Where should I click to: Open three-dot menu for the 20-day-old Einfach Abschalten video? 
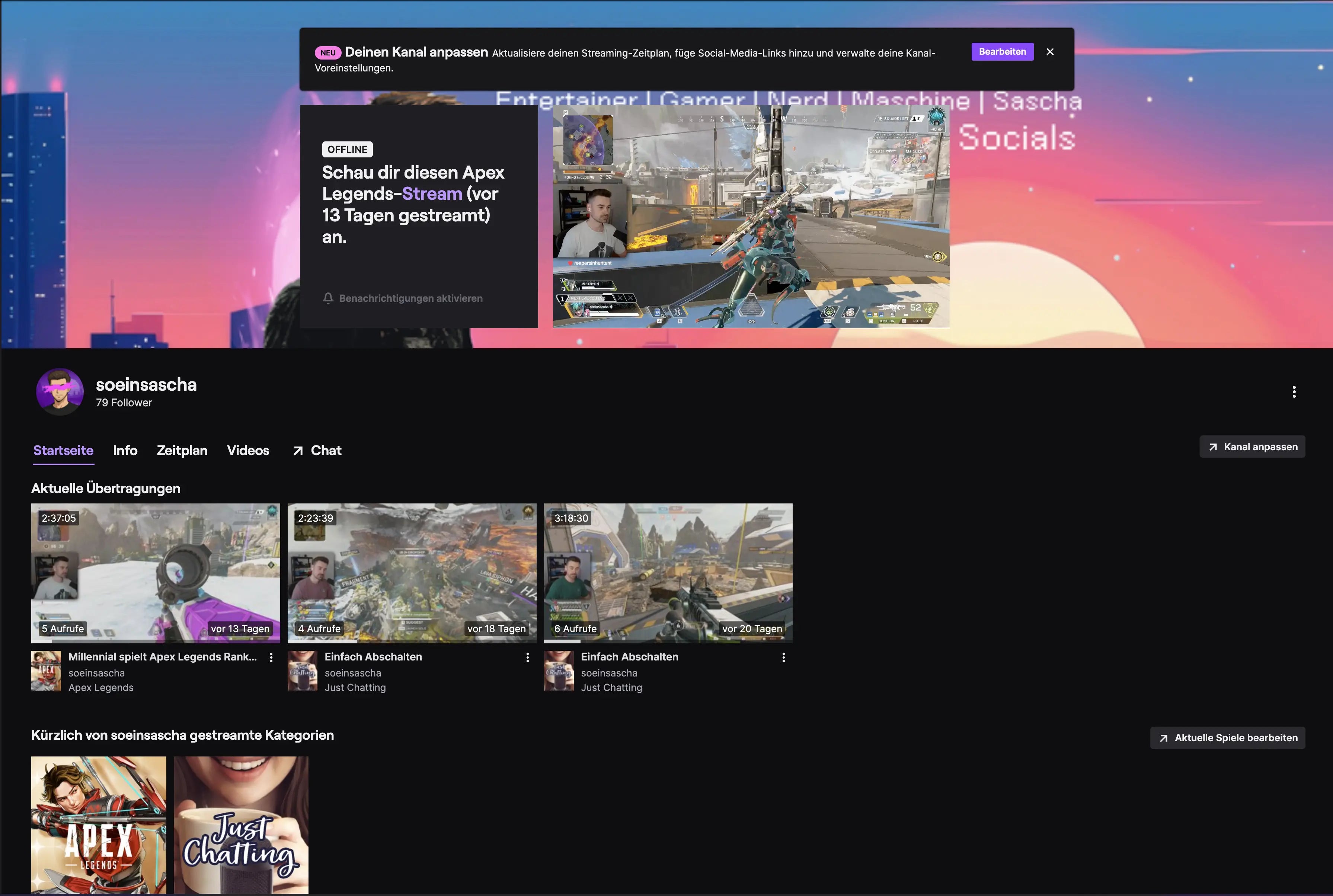coord(783,658)
